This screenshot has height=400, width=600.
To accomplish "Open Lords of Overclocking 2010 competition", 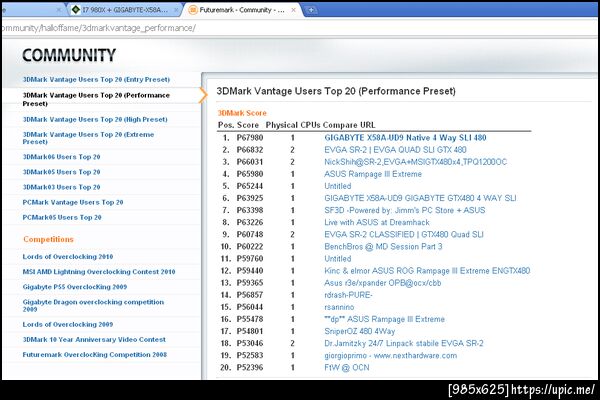I will 68,256.
